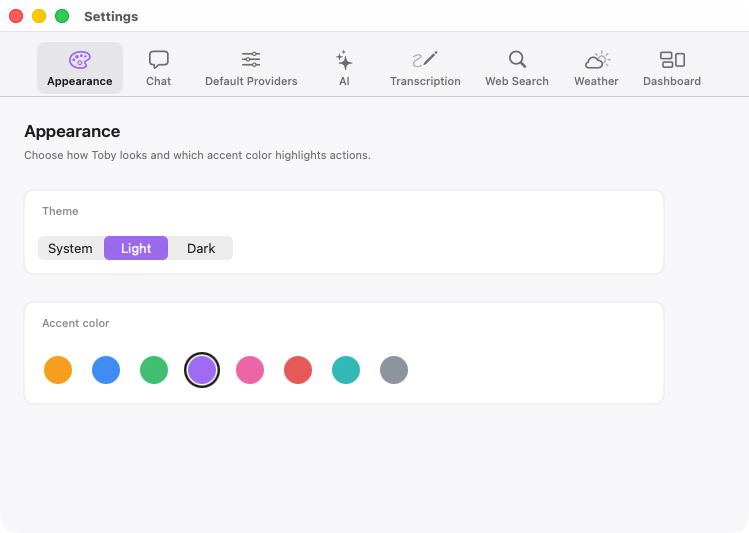The height and width of the screenshot is (533, 749).
Task: Click the Theme section label
Action: pos(60,211)
